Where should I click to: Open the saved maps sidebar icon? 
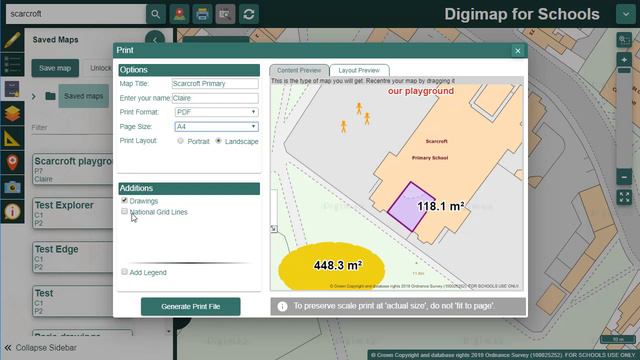pyautogui.click(x=12, y=89)
